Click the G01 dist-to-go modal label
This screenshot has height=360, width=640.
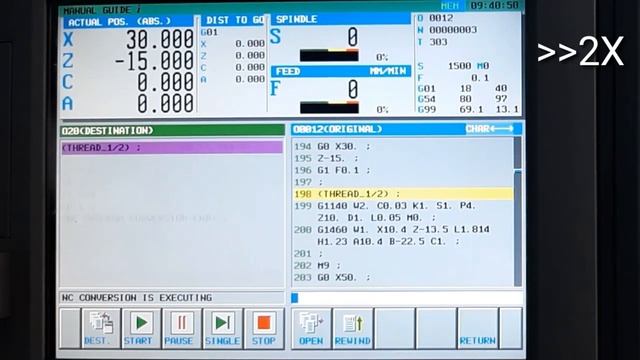[209, 32]
